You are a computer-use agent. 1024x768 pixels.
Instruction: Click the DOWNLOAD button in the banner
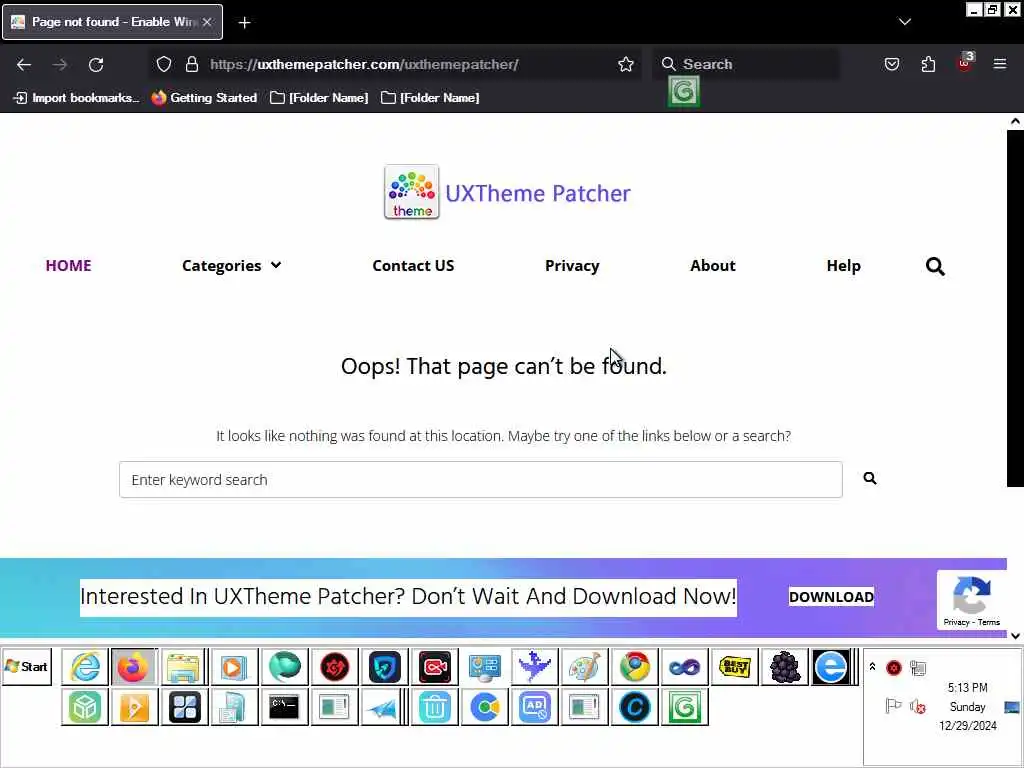tap(831, 597)
